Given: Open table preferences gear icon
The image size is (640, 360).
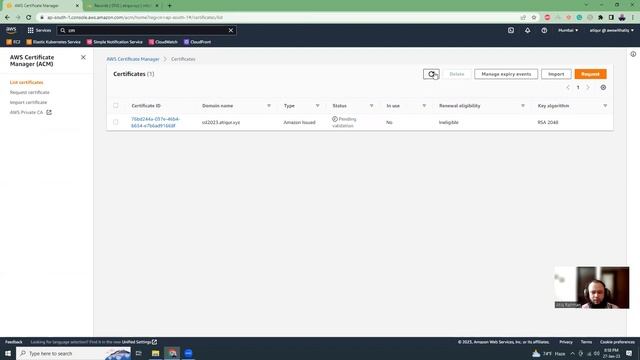Looking at the screenshot, I should 603,87.
